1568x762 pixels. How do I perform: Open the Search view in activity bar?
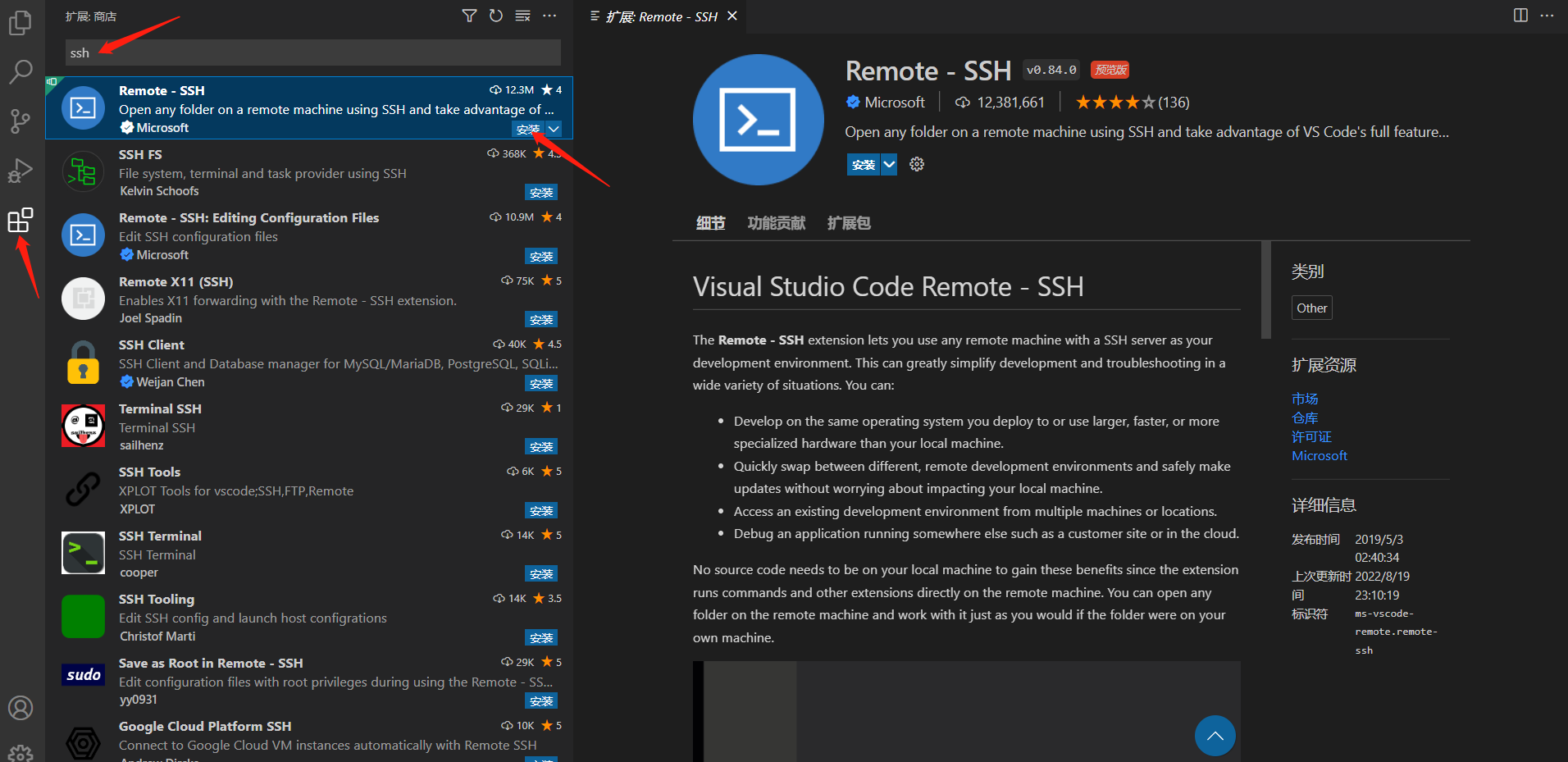tap(20, 72)
